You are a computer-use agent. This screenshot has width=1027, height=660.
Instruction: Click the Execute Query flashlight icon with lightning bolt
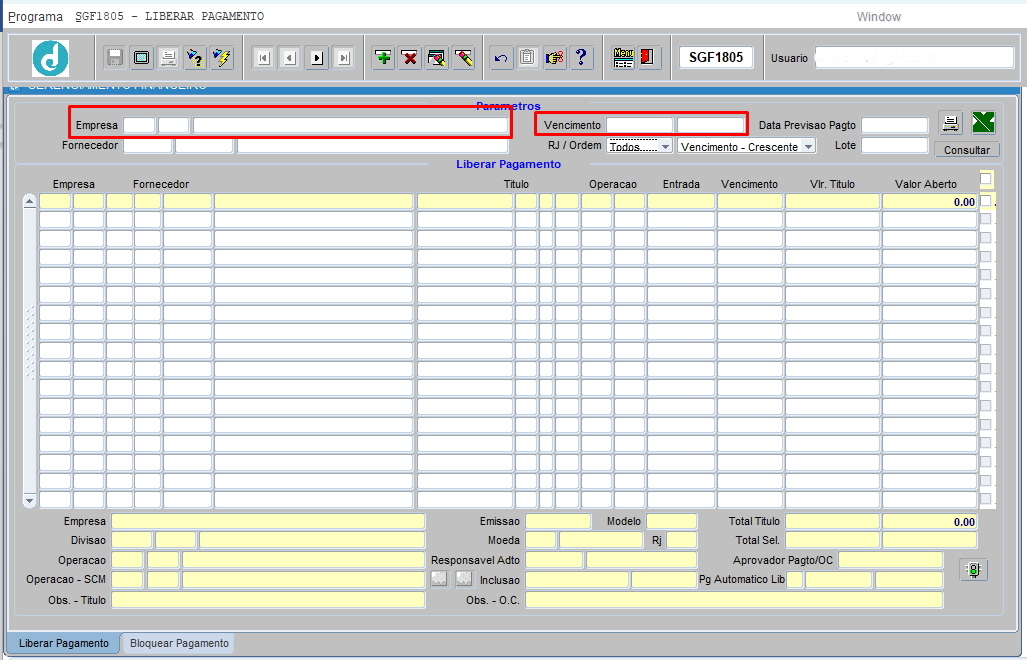coord(221,58)
